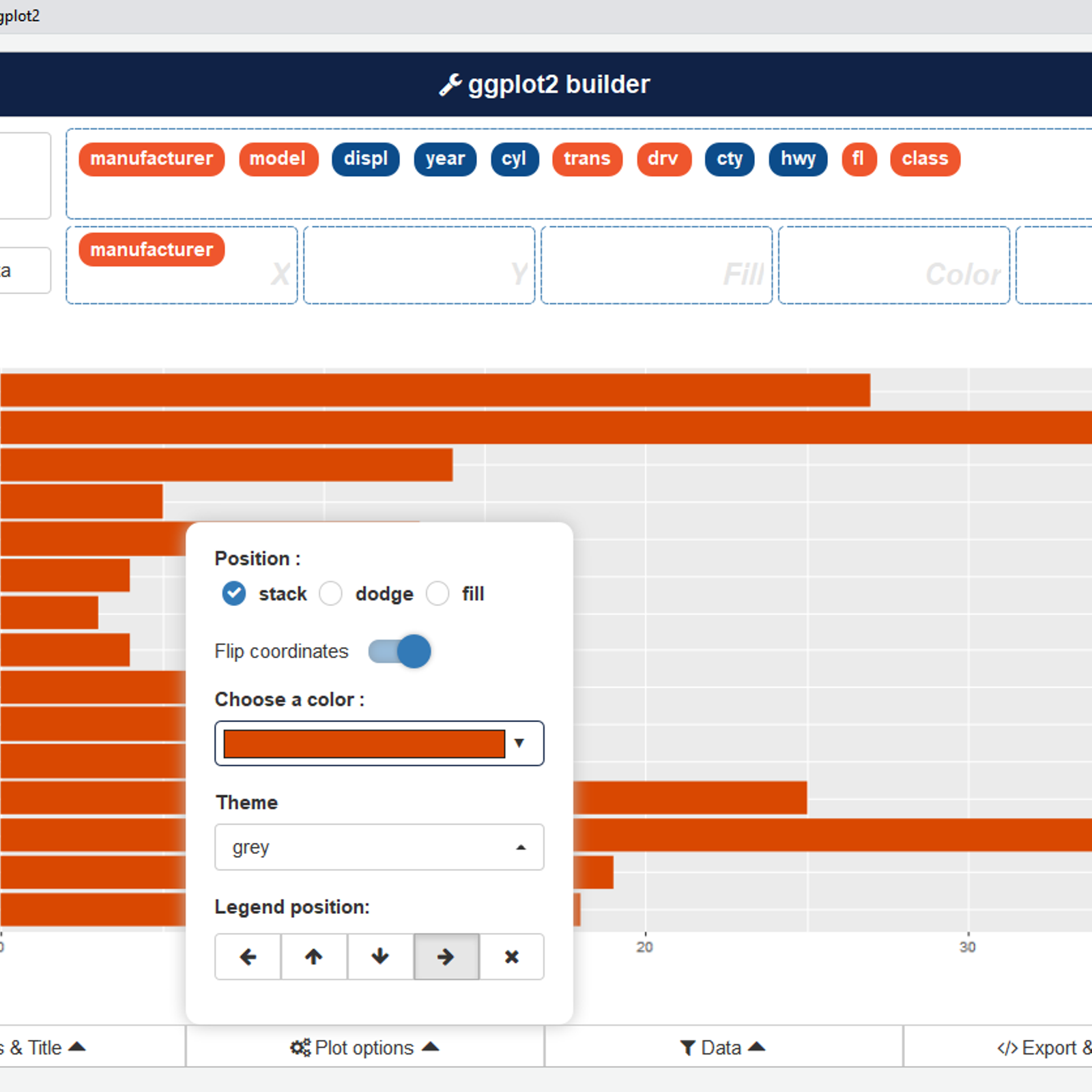Click the code icon beside Export
1092x1092 pixels.
tap(1007, 1048)
